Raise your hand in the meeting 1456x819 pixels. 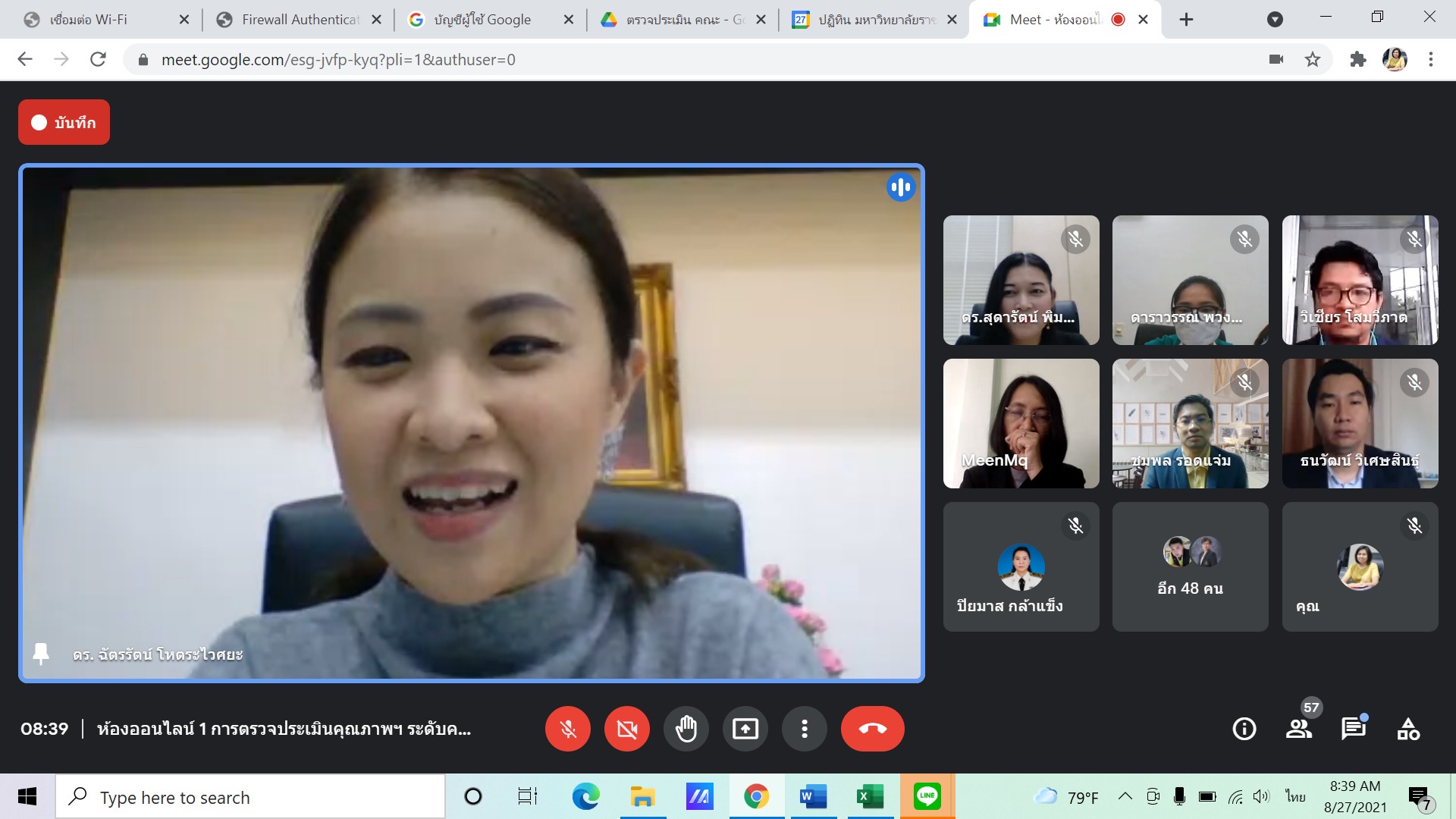pos(686,729)
